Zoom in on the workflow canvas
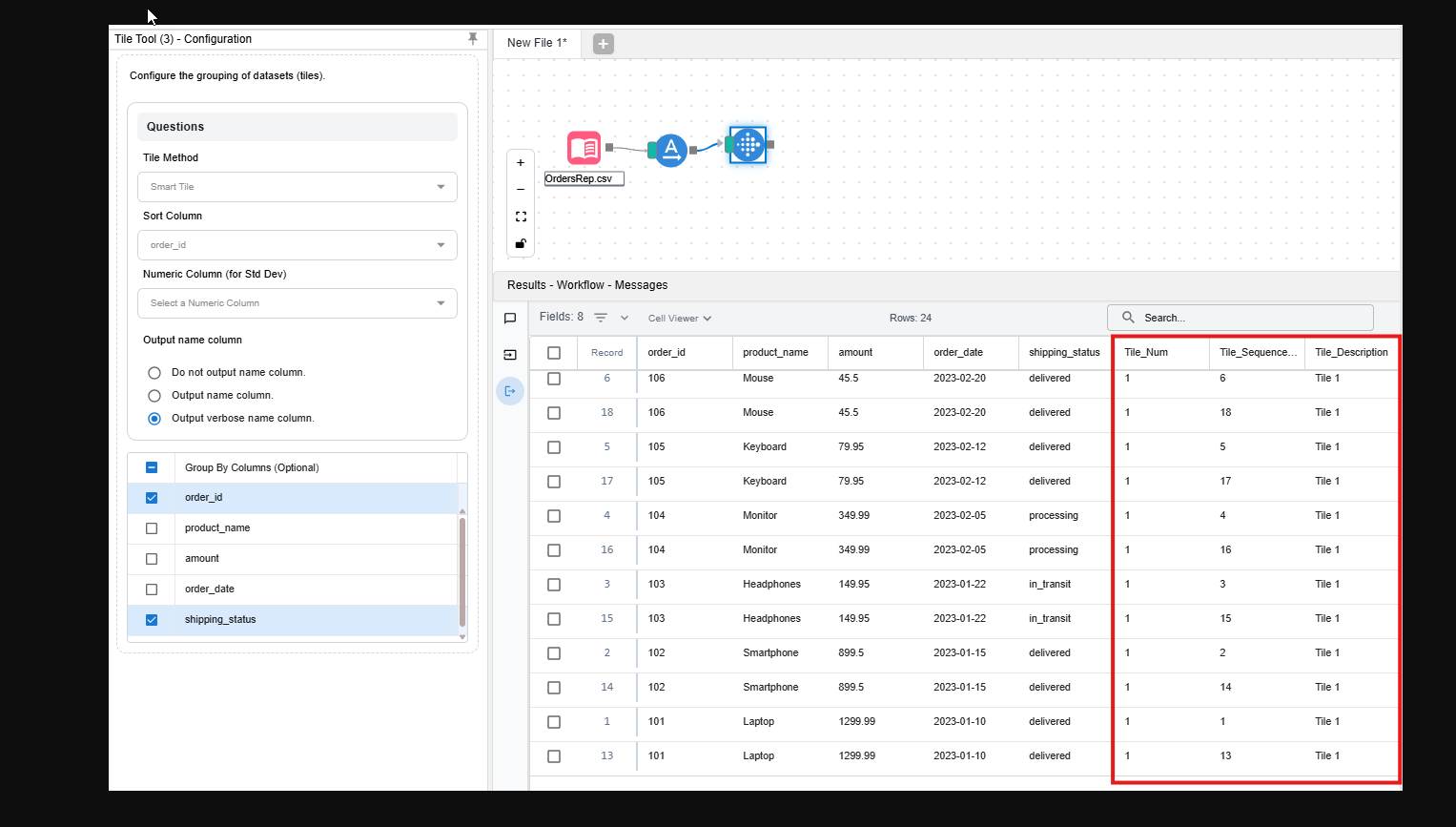Screen dimensions: 1456x827 click(x=521, y=163)
